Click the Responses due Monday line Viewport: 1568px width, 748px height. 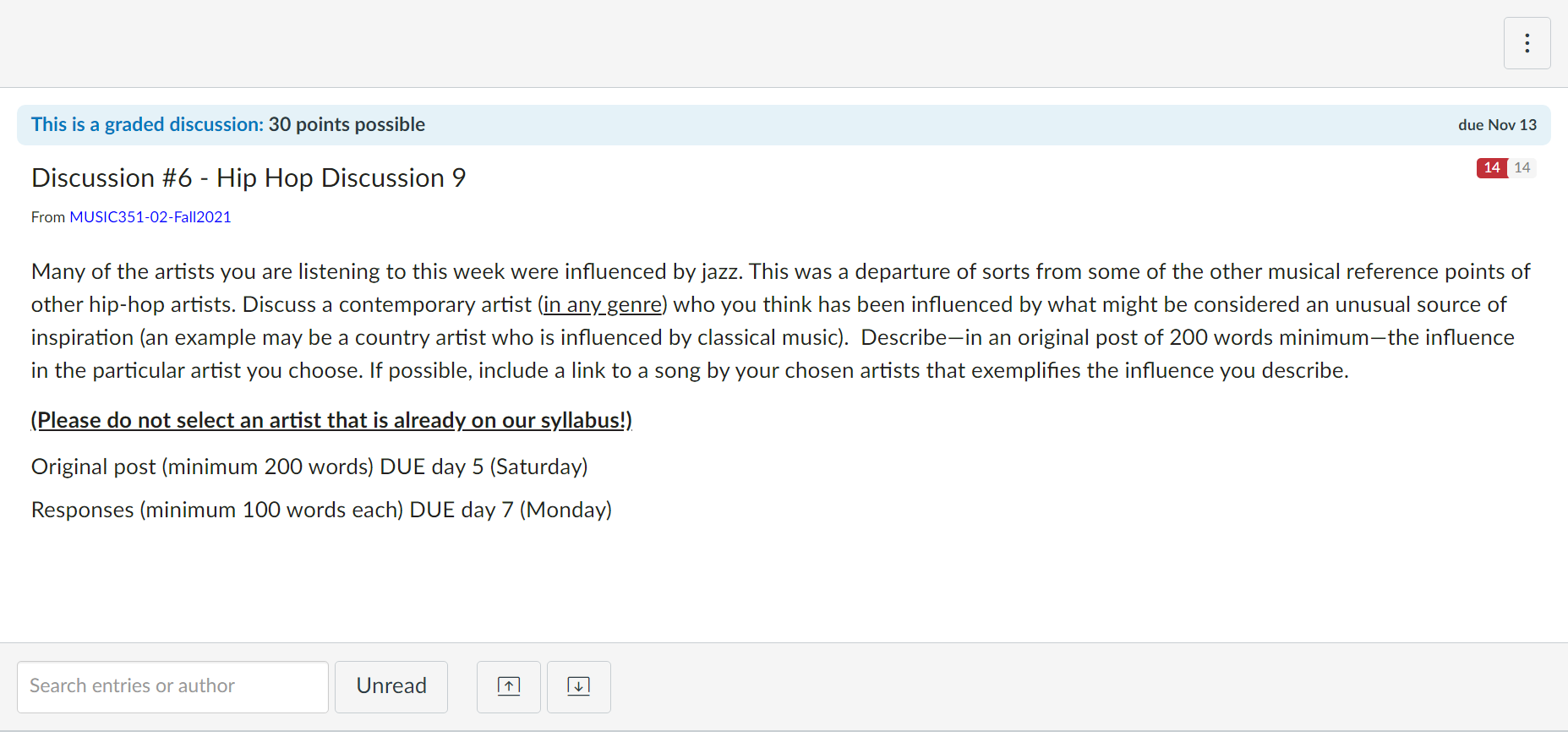coord(321,510)
